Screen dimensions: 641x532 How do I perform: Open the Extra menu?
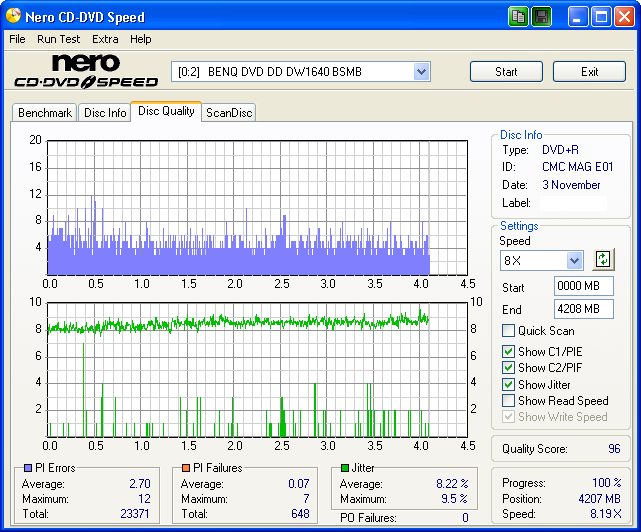pyautogui.click(x=105, y=39)
